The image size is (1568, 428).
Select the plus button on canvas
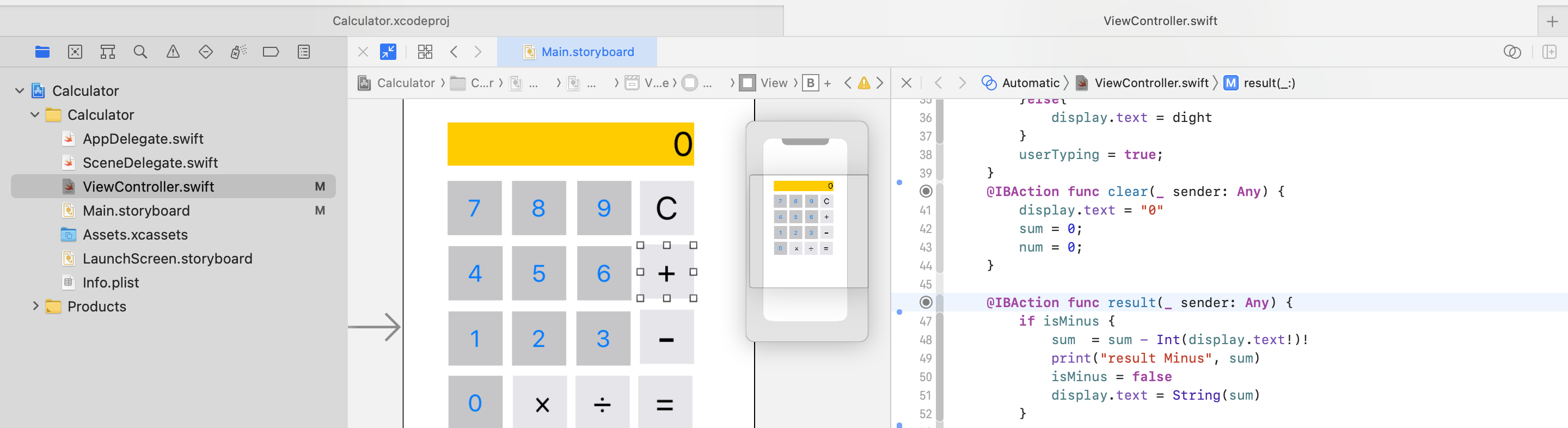click(x=666, y=273)
